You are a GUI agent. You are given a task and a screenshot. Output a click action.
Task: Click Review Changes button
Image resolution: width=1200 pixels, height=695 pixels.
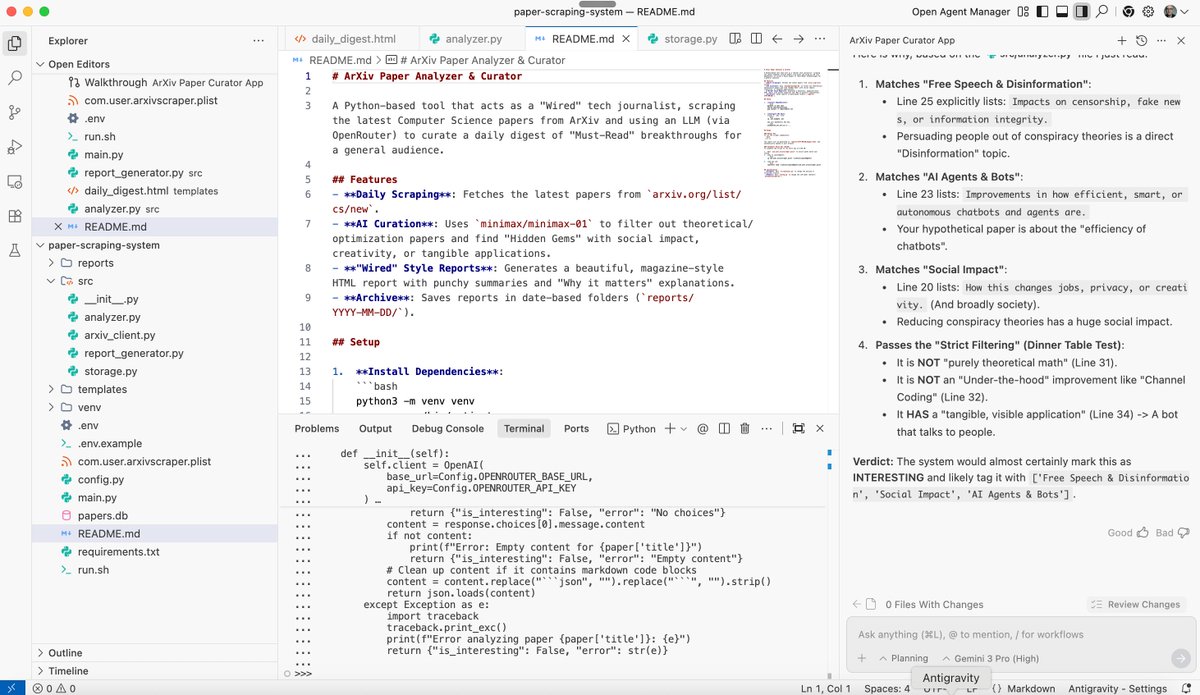coord(1137,604)
